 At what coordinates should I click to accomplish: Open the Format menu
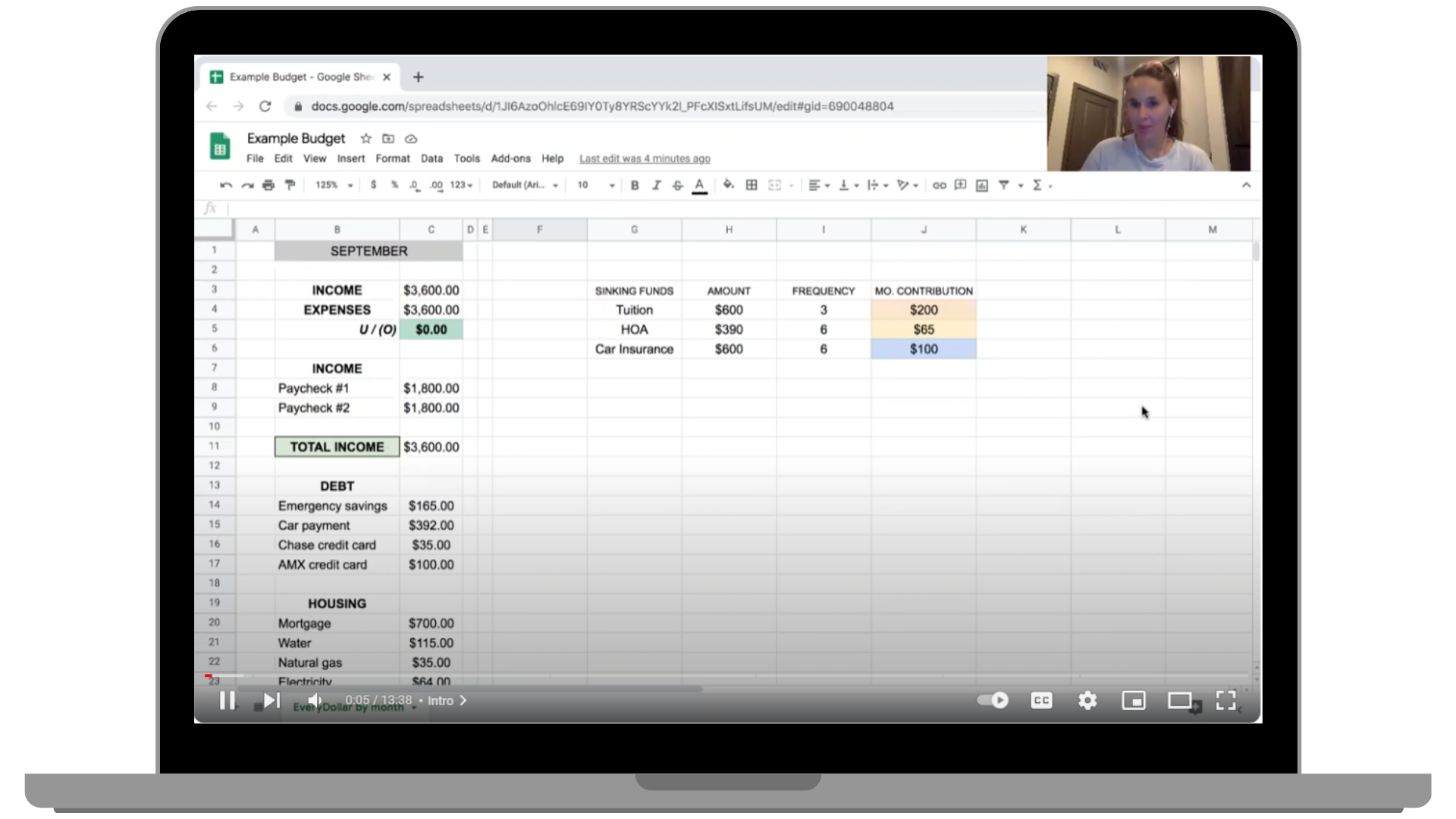tap(392, 158)
